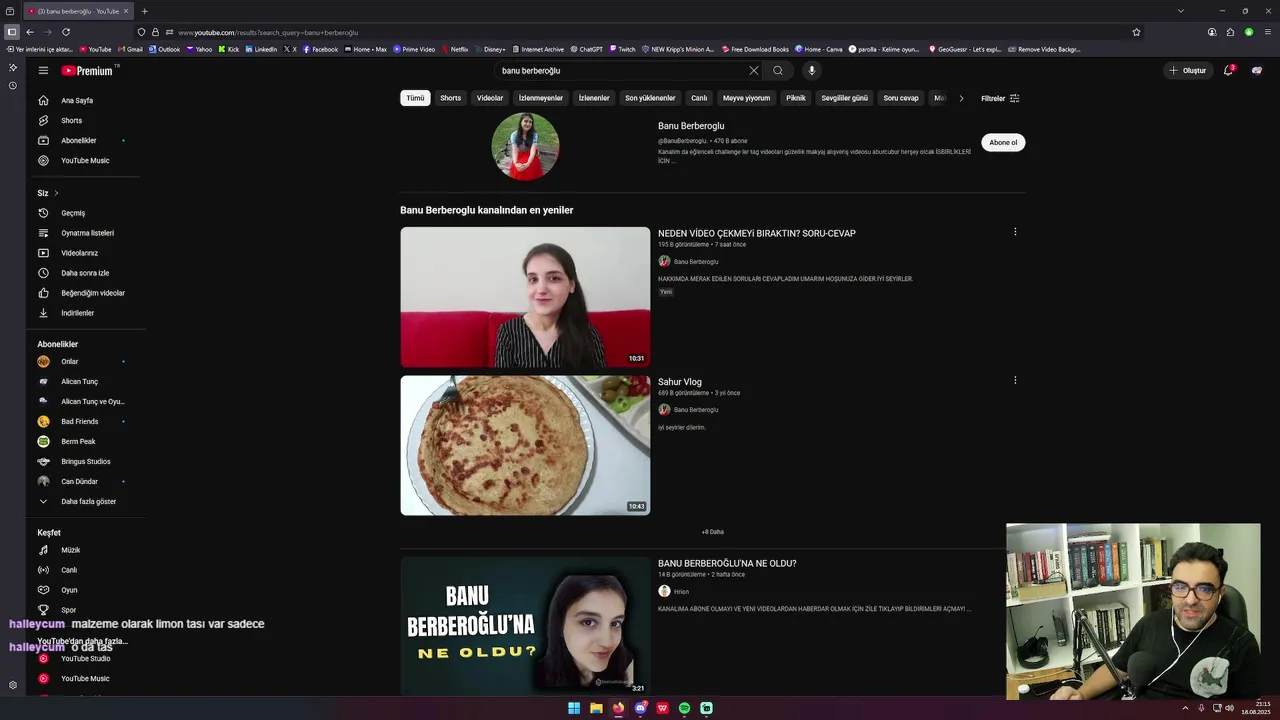Open the Sahur Vlog video title
The width and height of the screenshot is (1280, 720).
click(x=680, y=382)
